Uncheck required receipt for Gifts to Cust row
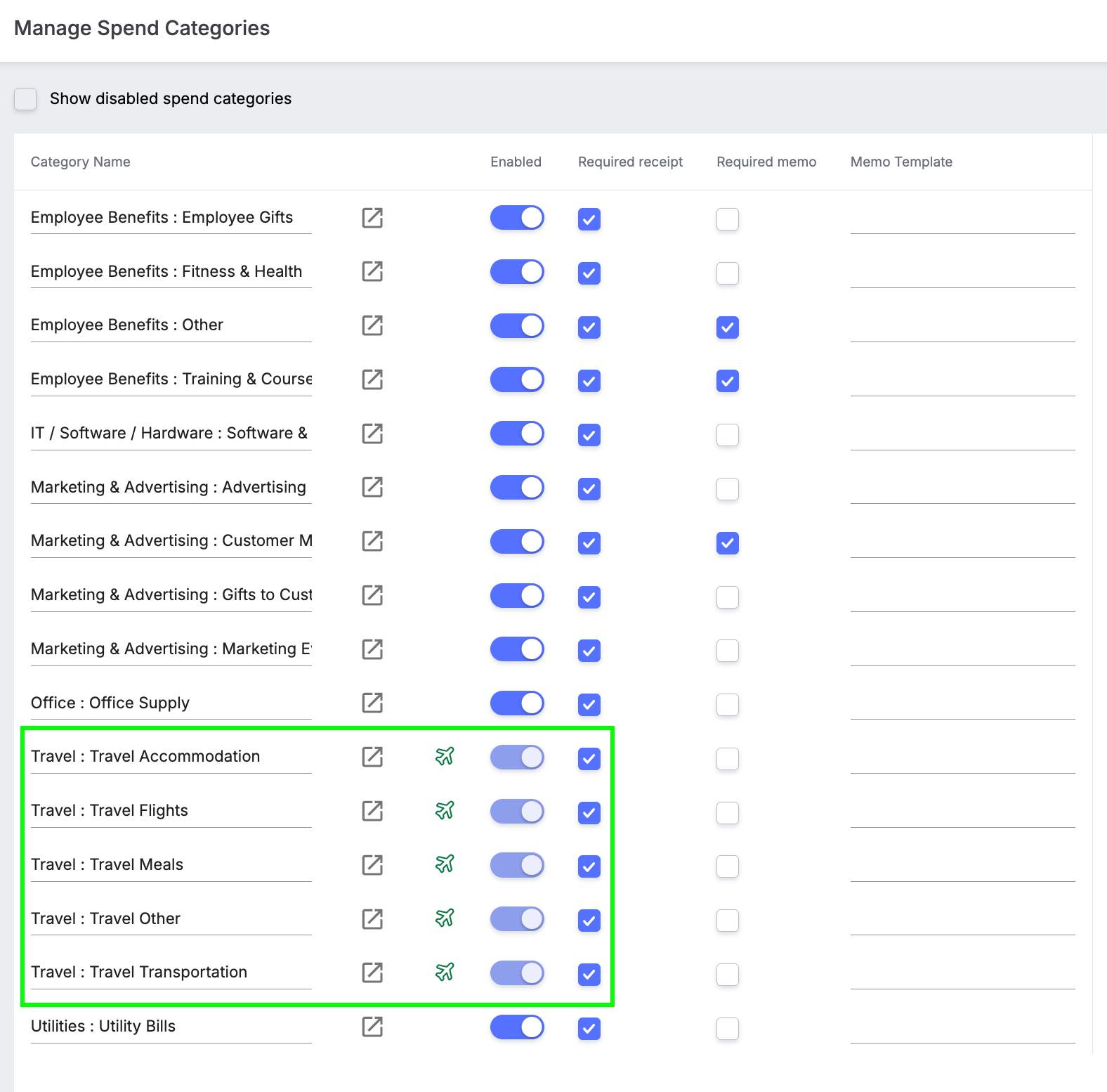Image resolution: width=1107 pixels, height=1092 pixels. pos(589,597)
